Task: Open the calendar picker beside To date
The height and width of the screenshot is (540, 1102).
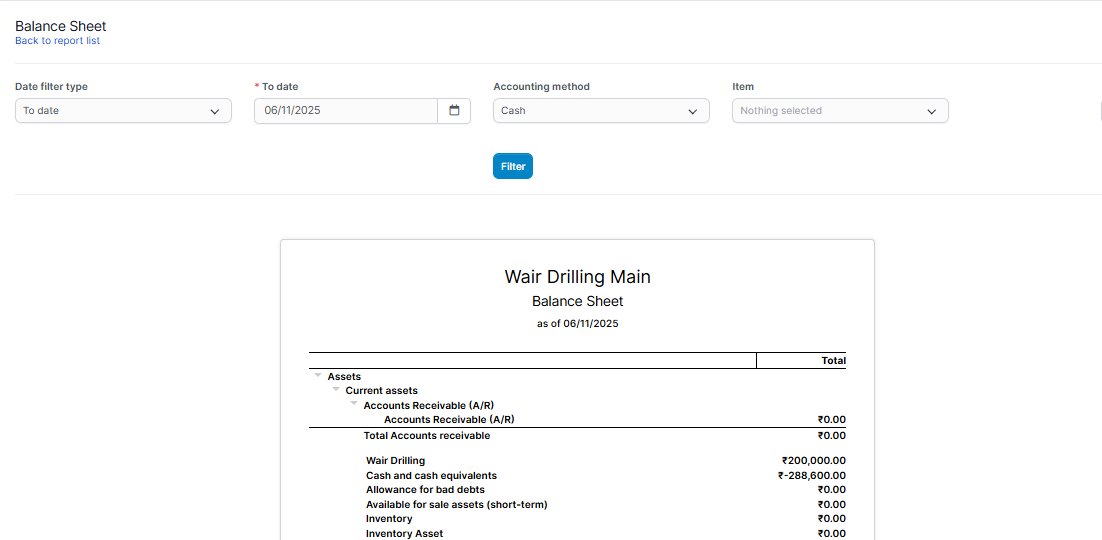Action: pos(454,111)
